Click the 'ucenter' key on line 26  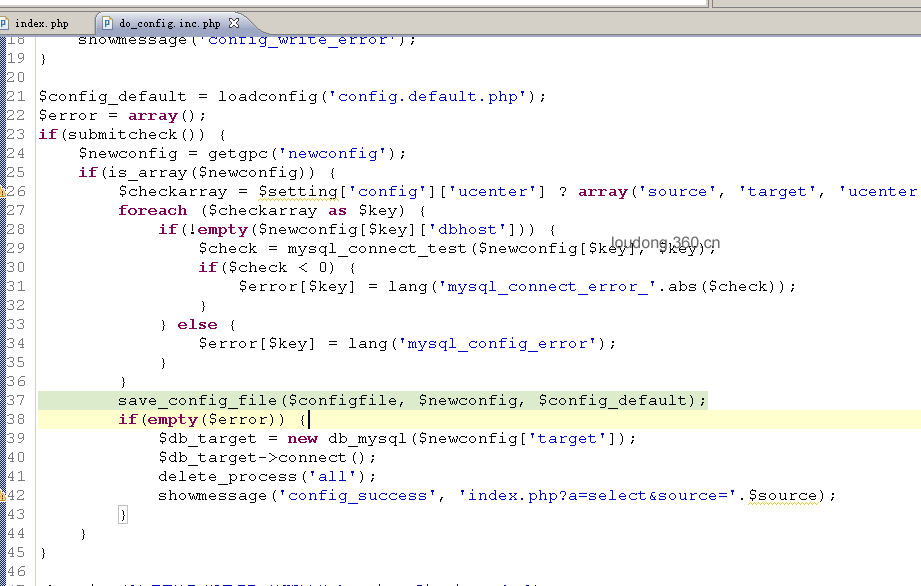(x=497, y=191)
